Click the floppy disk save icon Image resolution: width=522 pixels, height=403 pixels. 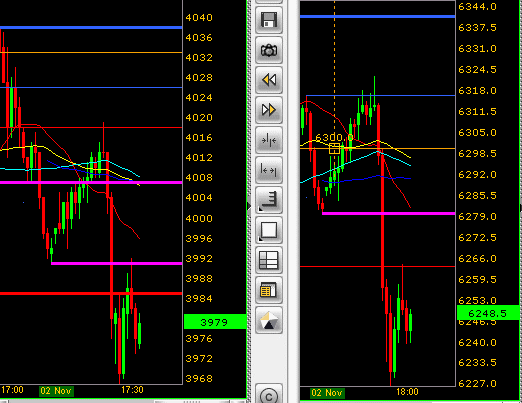coord(269,20)
